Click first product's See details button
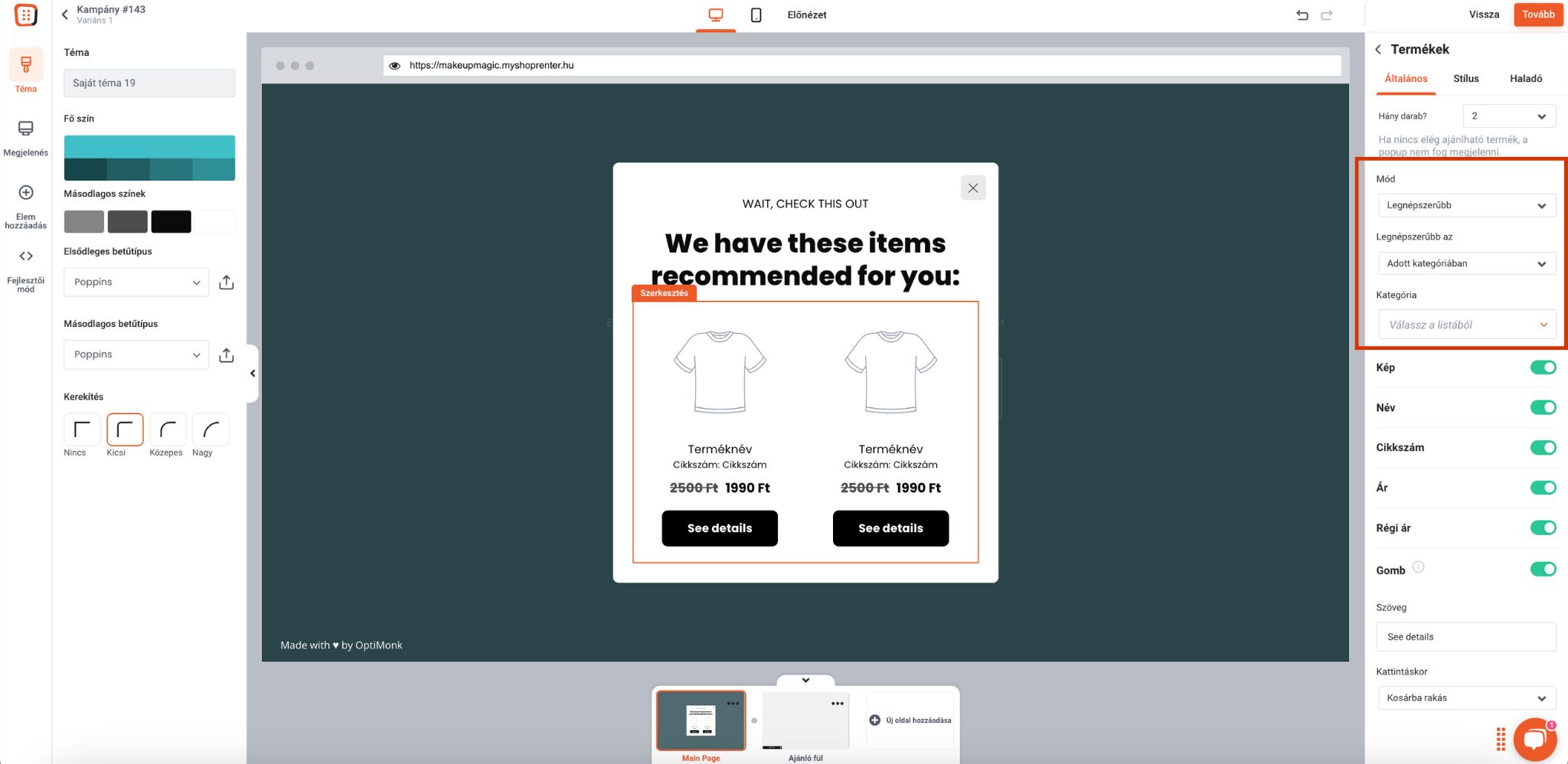The image size is (1568, 764). [x=720, y=528]
